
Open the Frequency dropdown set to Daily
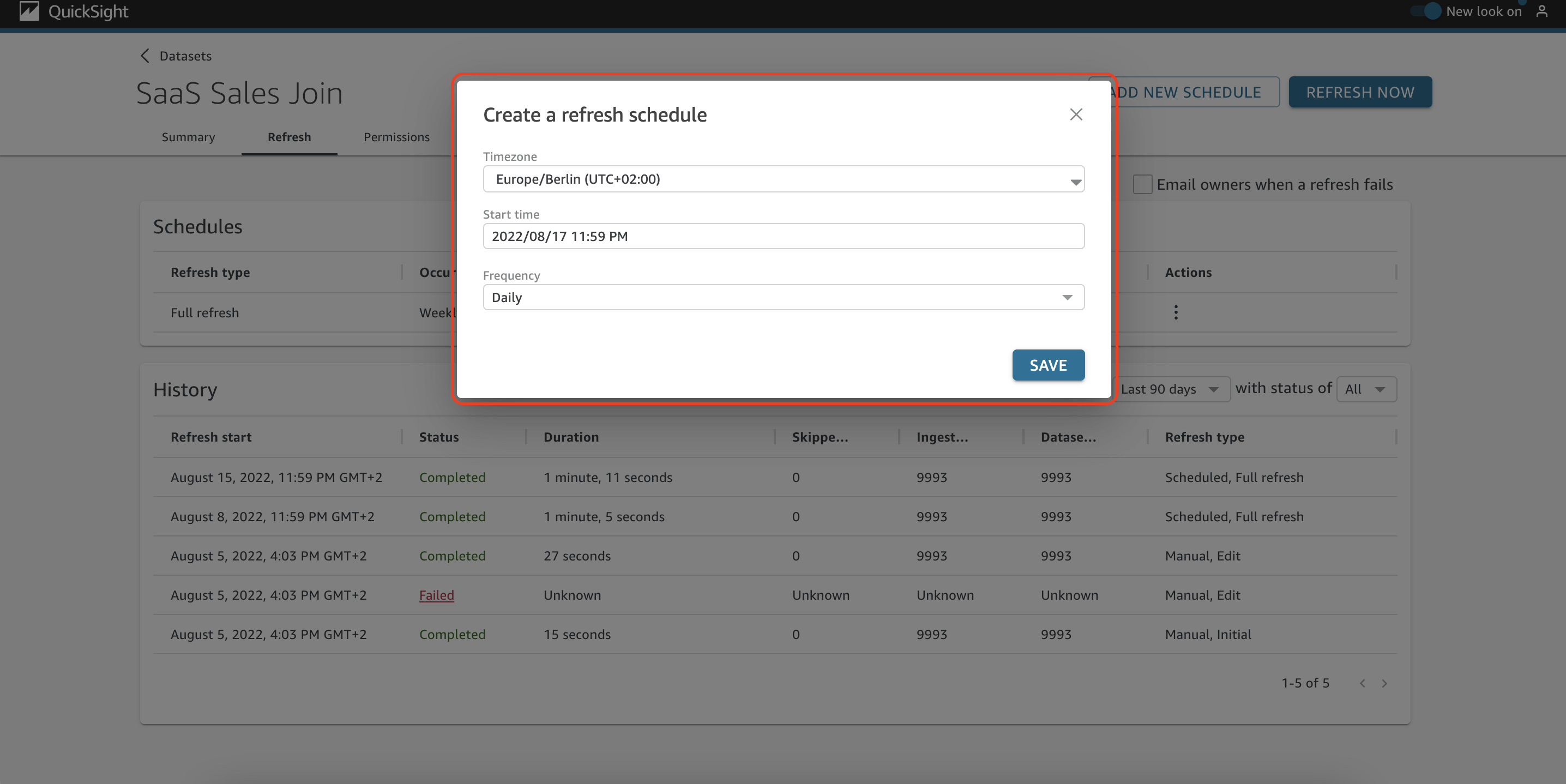coord(783,297)
